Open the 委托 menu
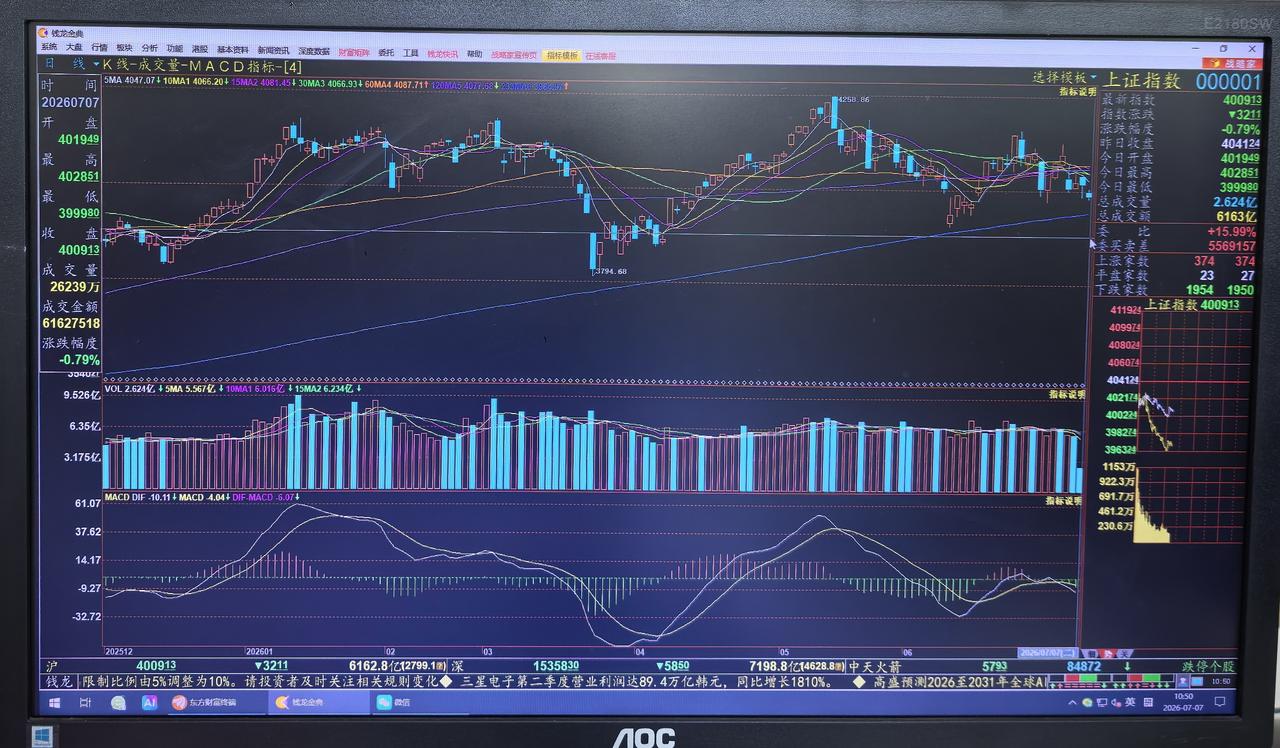The height and width of the screenshot is (748, 1280). click(x=386, y=52)
